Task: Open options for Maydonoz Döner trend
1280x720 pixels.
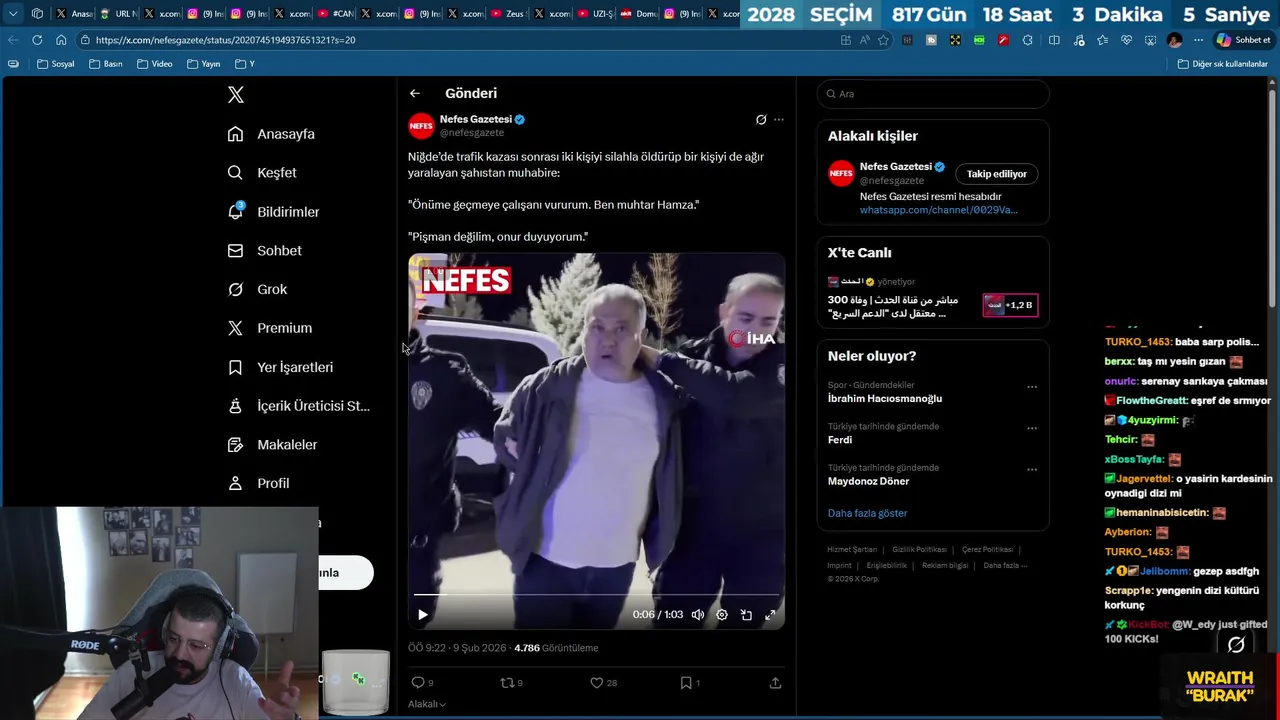Action: pos(1032,469)
